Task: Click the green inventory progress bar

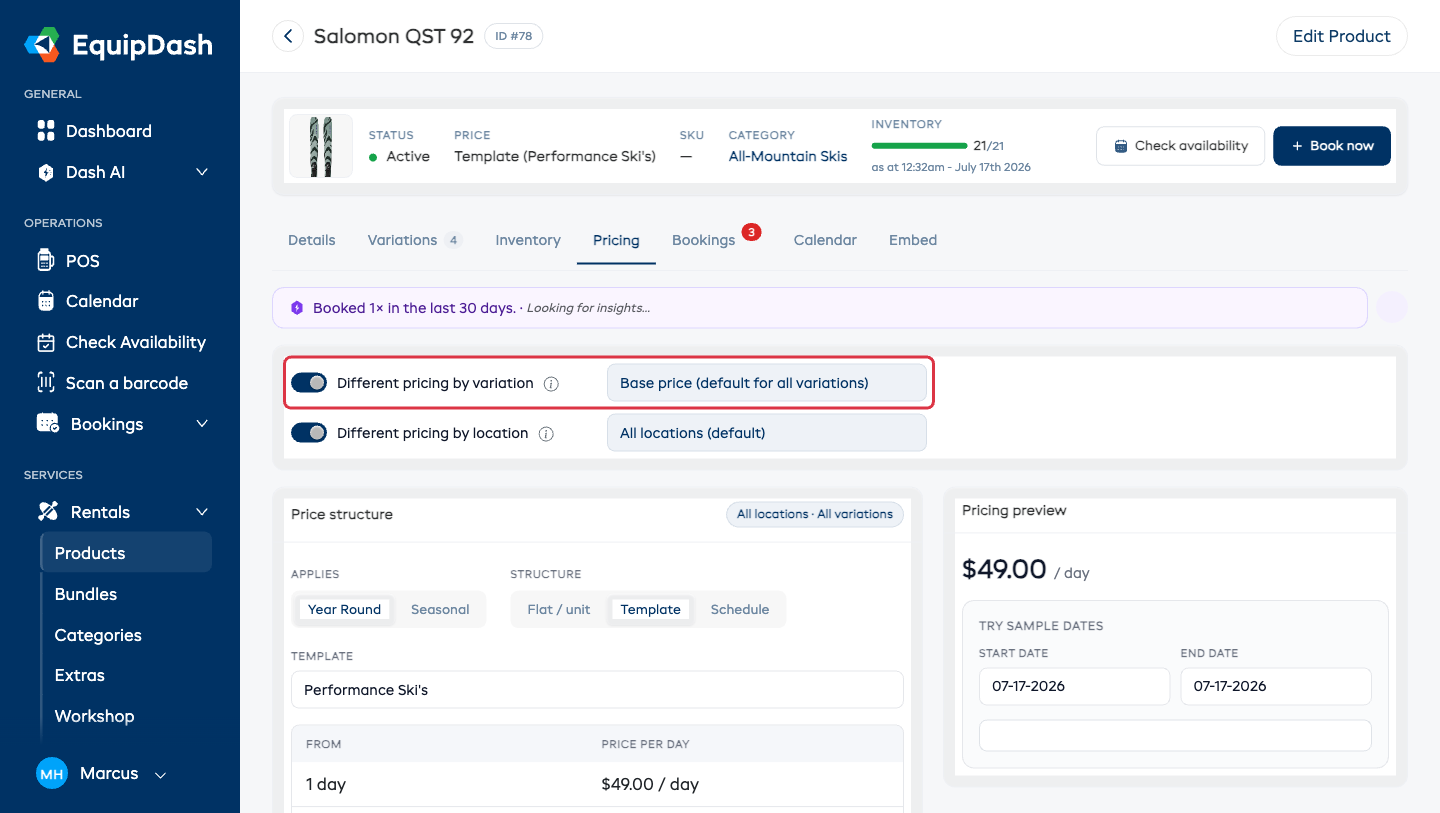Action: click(x=919, y=146)
